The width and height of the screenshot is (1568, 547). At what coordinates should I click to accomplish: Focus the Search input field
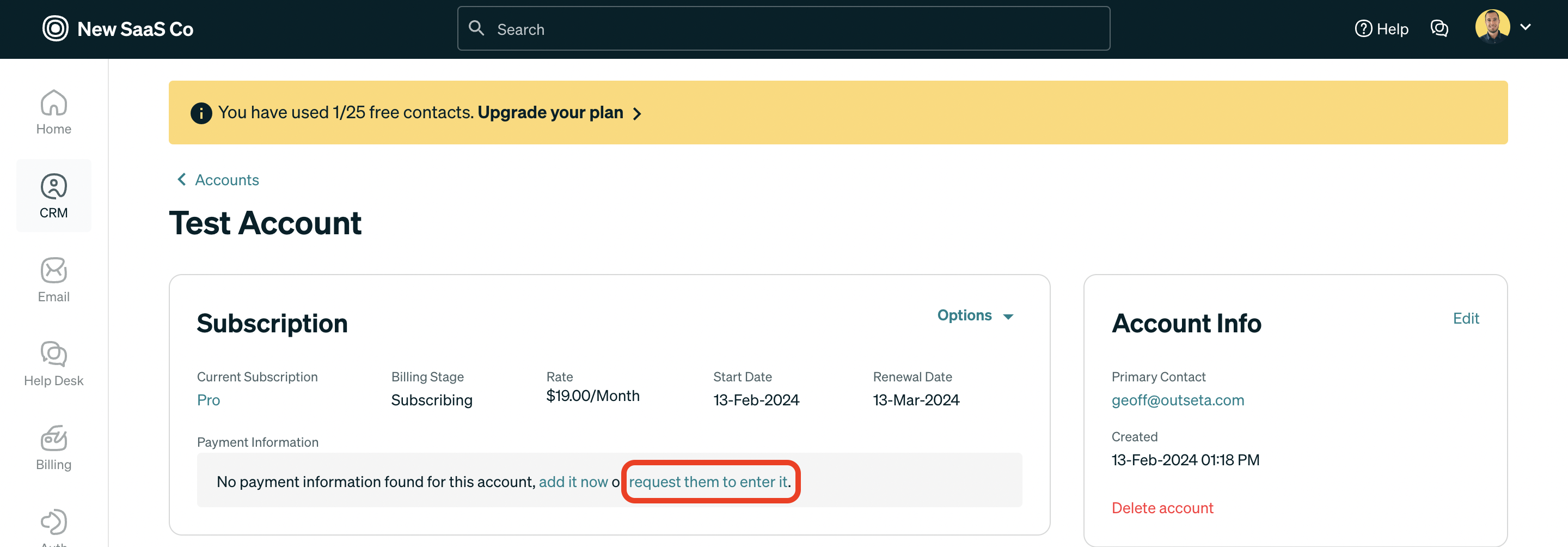(783, 29)
